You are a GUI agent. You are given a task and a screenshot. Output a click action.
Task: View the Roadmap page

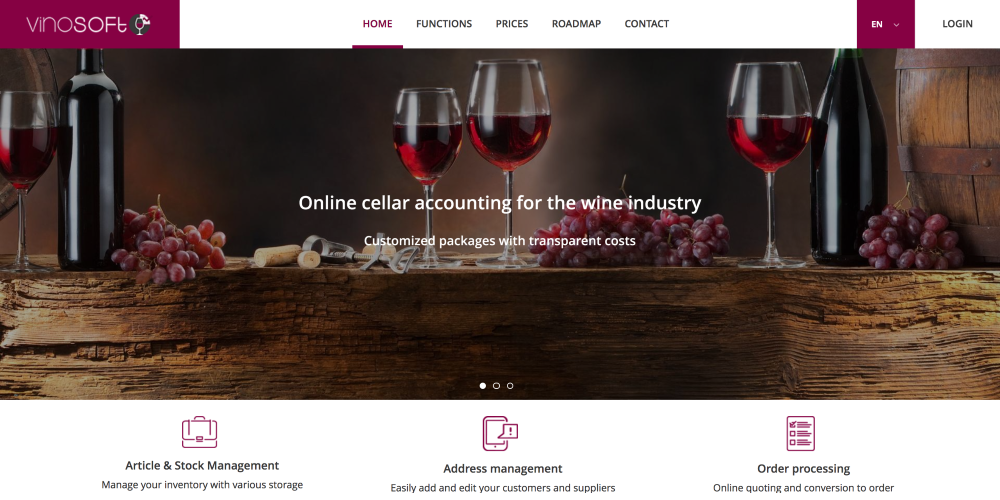click(x=577, y=24)
